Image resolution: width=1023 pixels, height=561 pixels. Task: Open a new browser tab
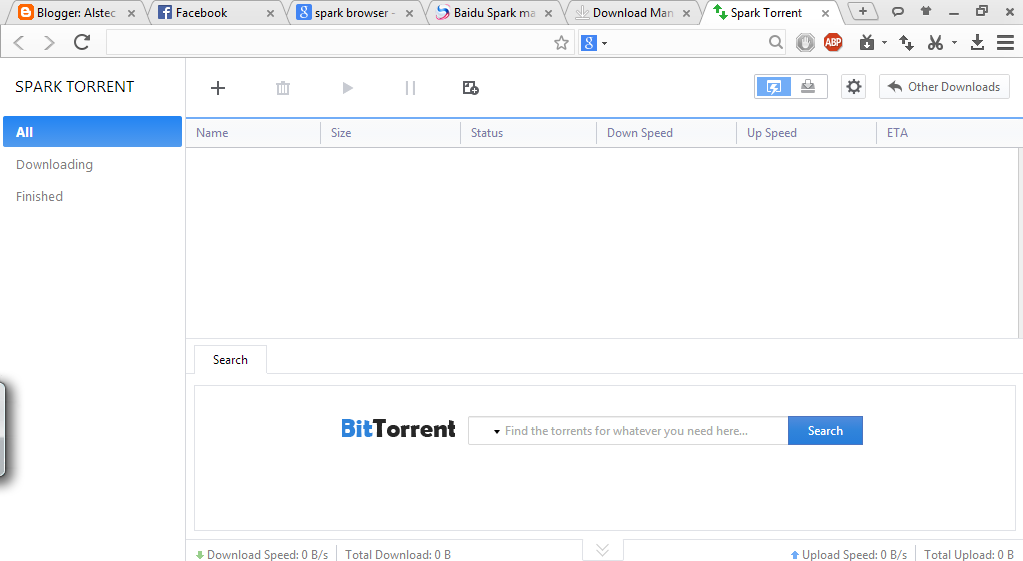[x=863, y=11]
